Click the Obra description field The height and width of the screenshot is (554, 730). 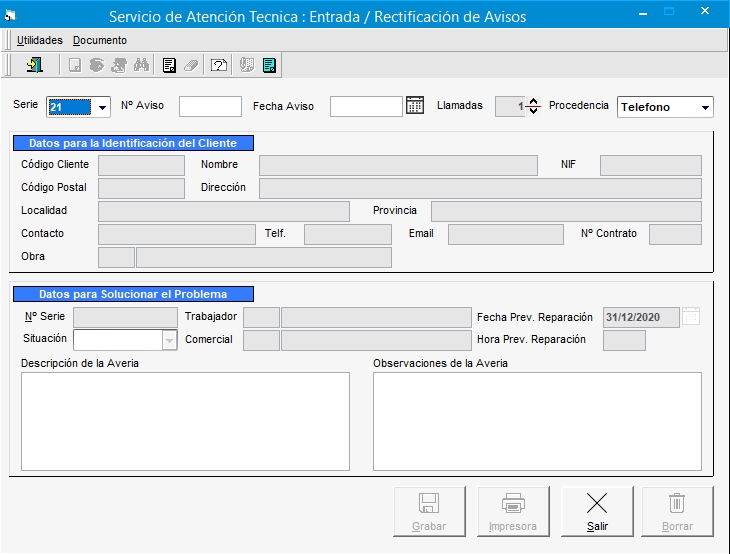coord(264,257)
